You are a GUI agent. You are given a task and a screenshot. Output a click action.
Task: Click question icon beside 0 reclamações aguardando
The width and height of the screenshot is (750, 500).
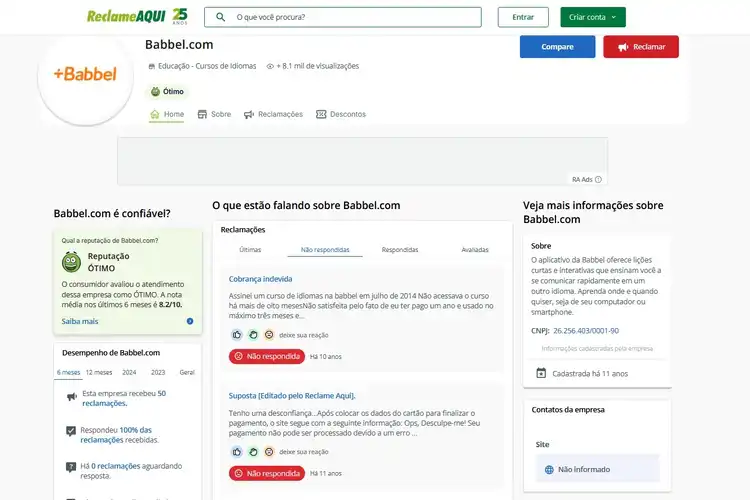coord(71,467)
